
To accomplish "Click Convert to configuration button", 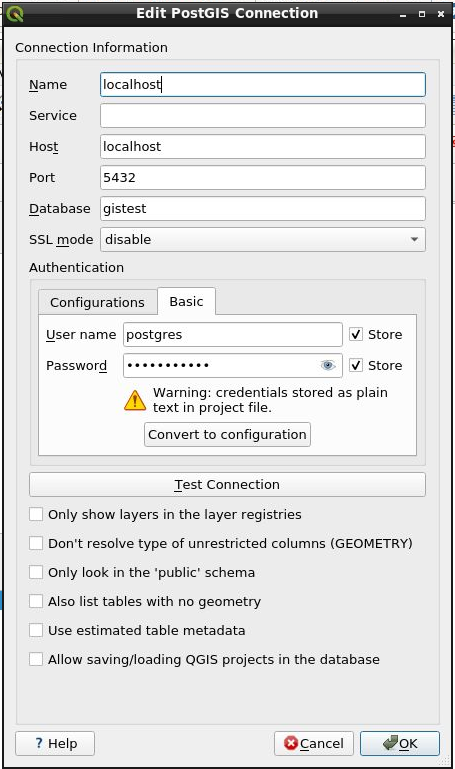I will 228,435.
